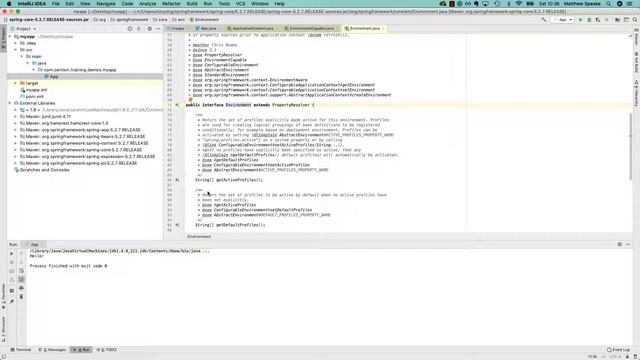Click the Pin Tab icon in Run panel
640x360 pixels.
click(x=11, y=301)
